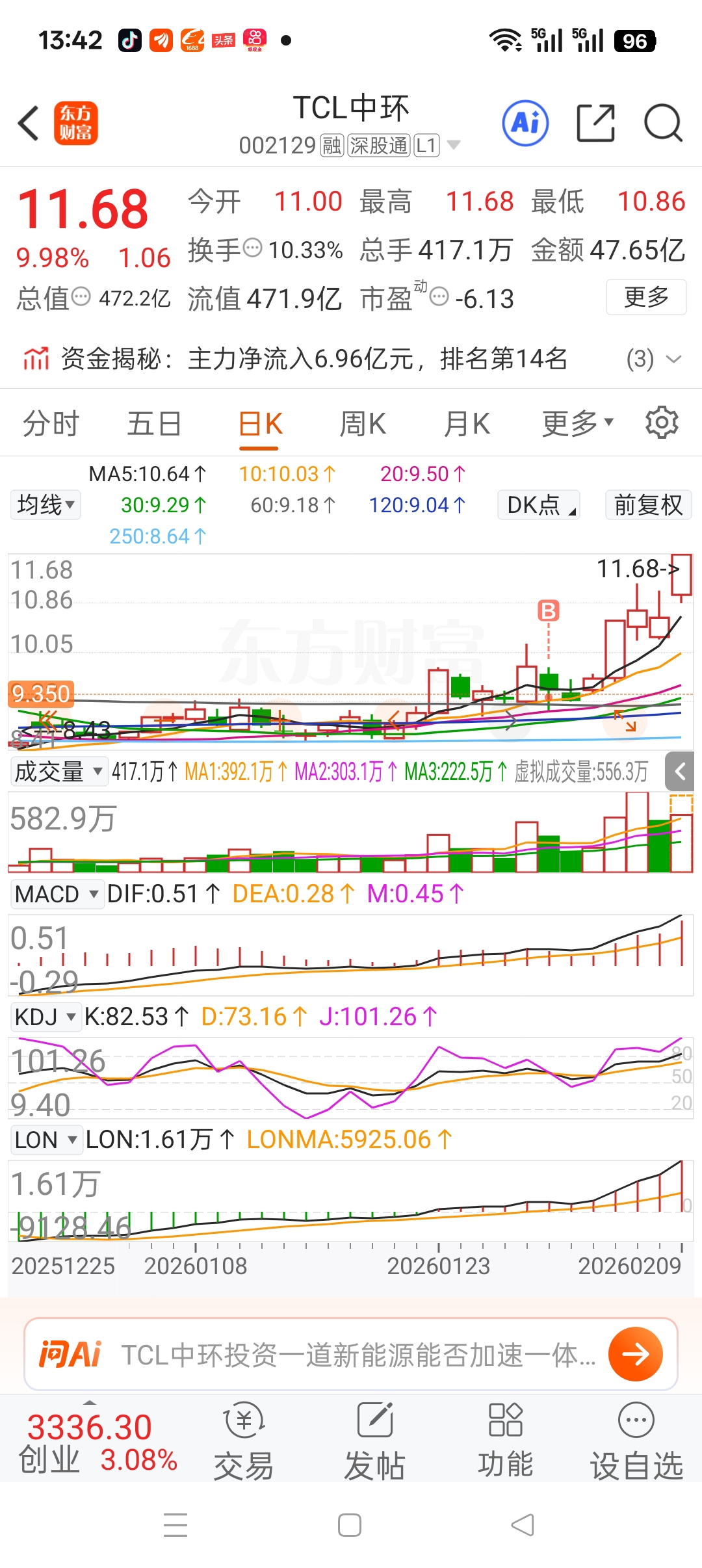Tap the orange arrow send button
Image resolution: width=702 pixels, height=1568 pixels.
[635, 1354]
